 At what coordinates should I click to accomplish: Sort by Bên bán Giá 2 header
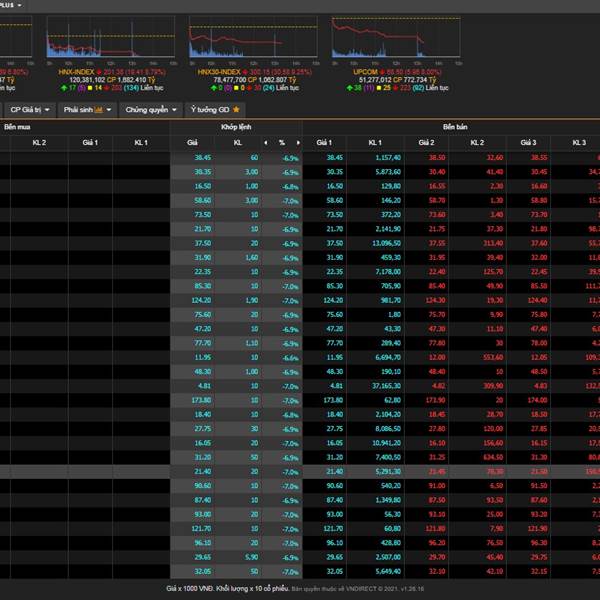pyautogui.click(x=426, y=143)
